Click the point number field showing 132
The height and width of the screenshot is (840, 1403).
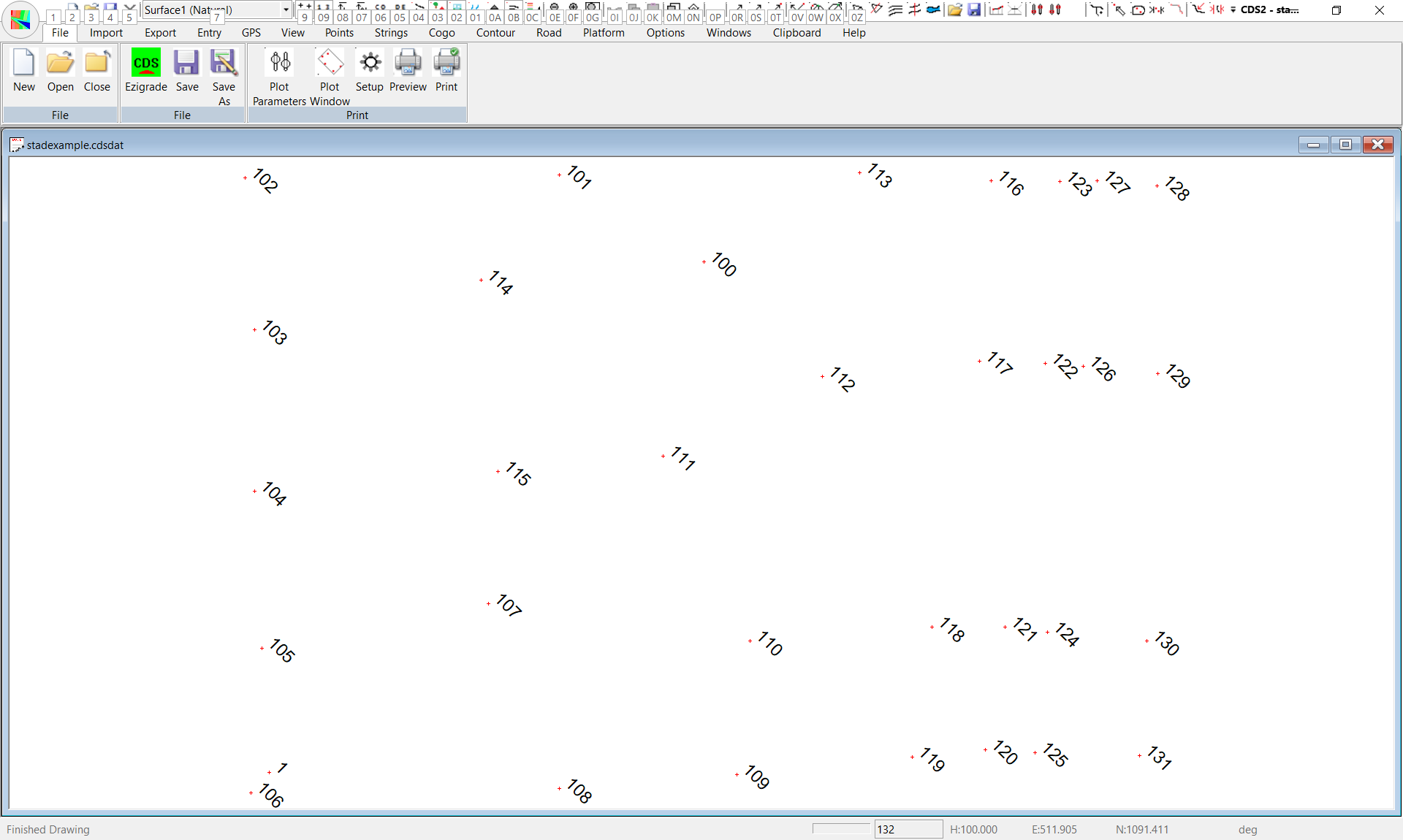coord(908,829)
